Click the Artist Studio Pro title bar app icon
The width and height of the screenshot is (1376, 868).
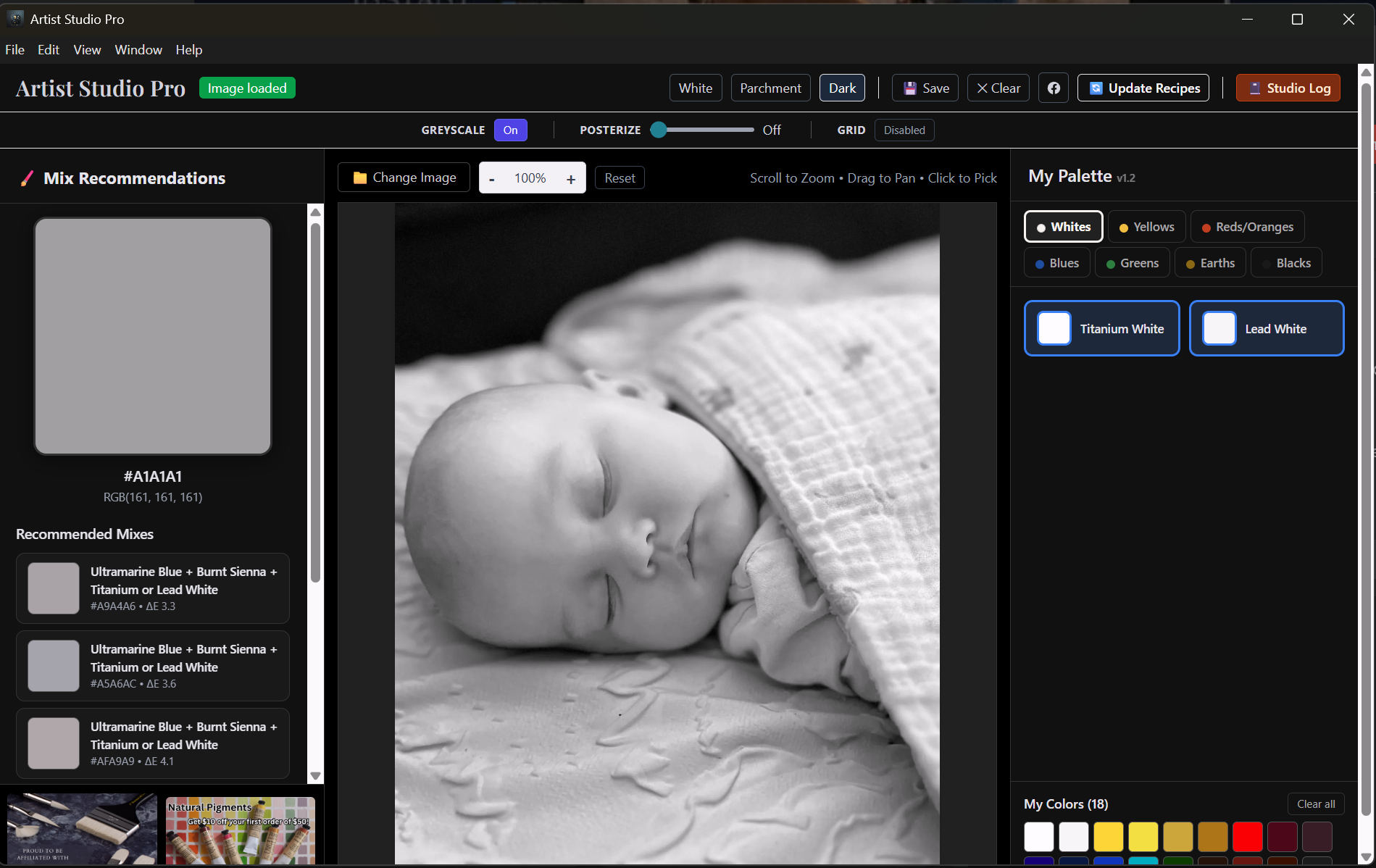coord(15,19)
